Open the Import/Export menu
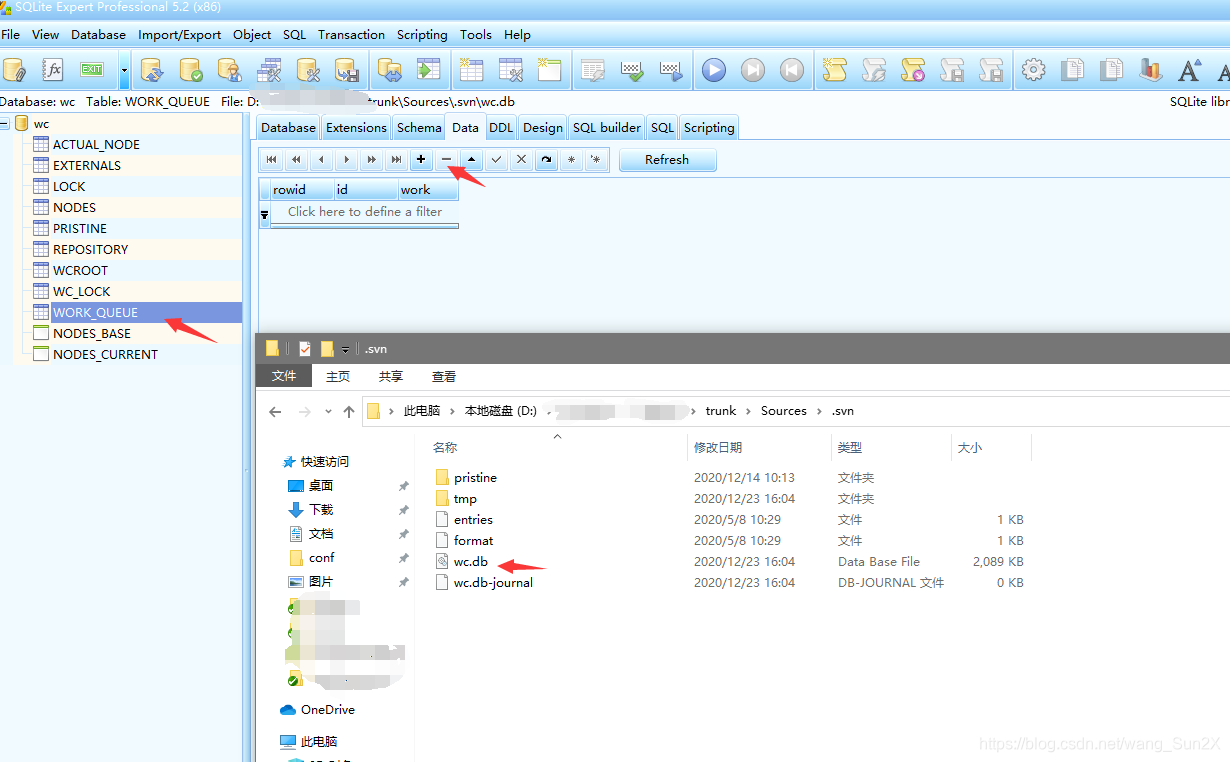 pyautogui.click(x=180, y=34)
